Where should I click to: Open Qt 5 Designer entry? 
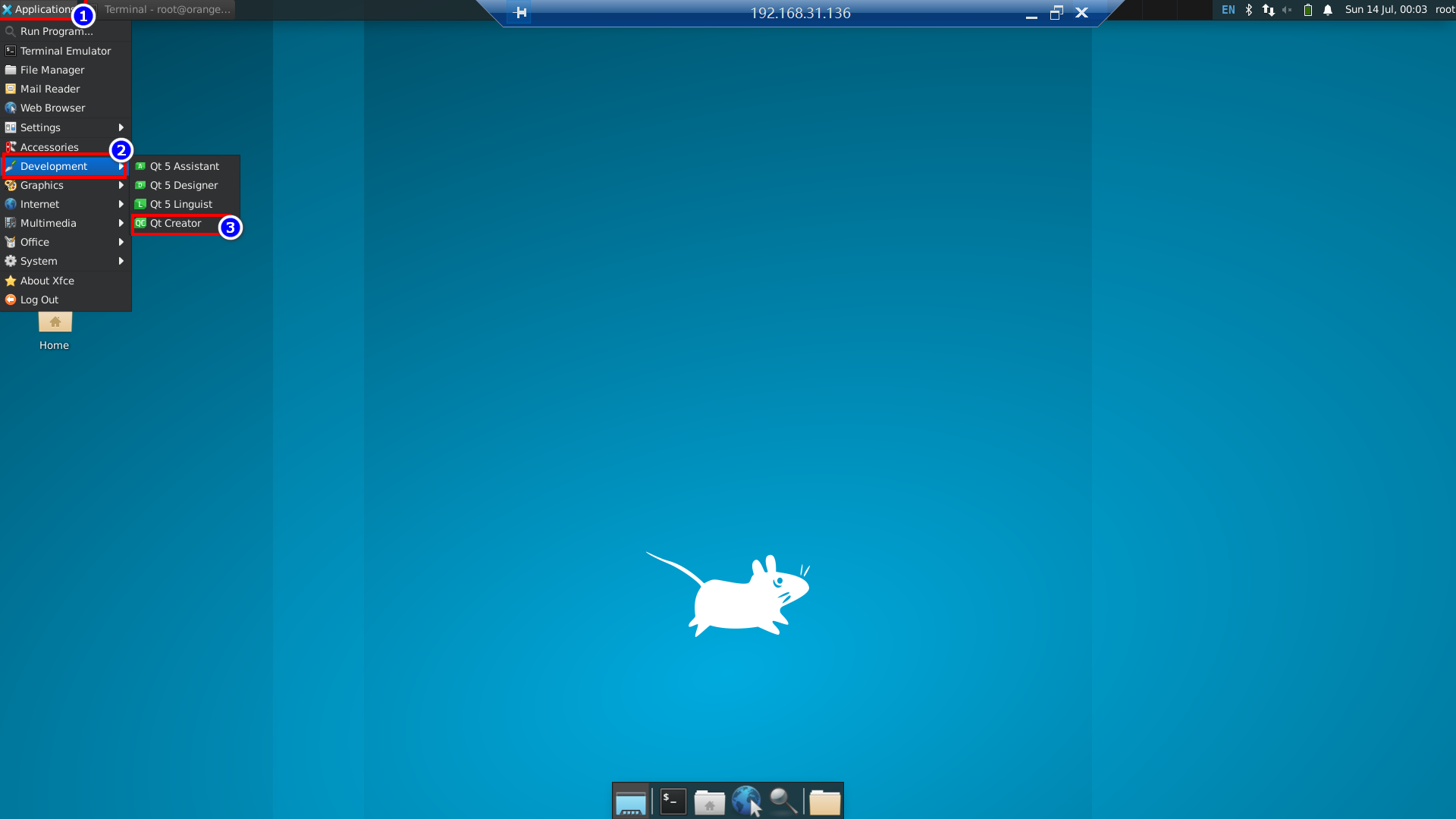coord(184,186)
